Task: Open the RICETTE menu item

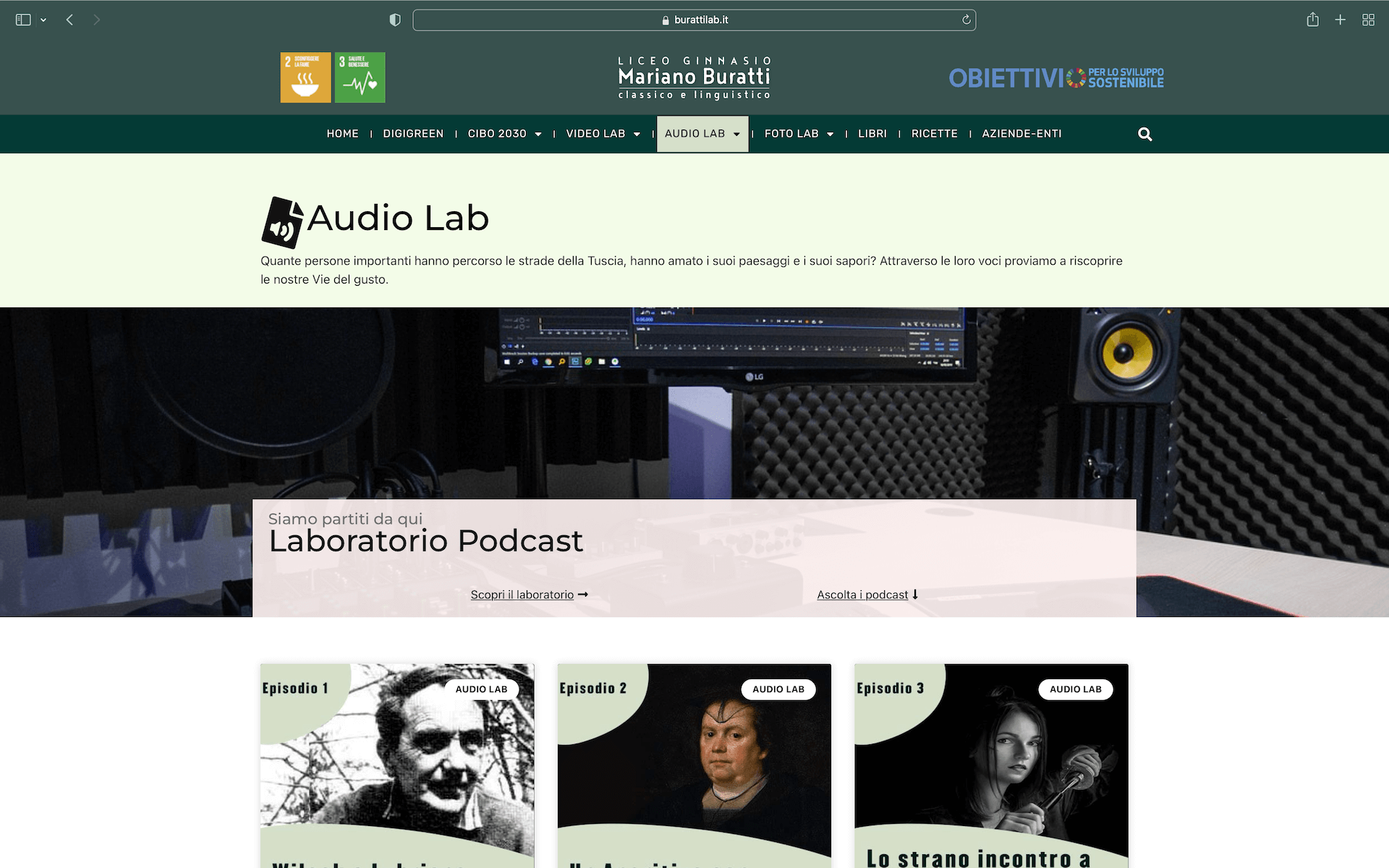Action: (x=935, y=134)
